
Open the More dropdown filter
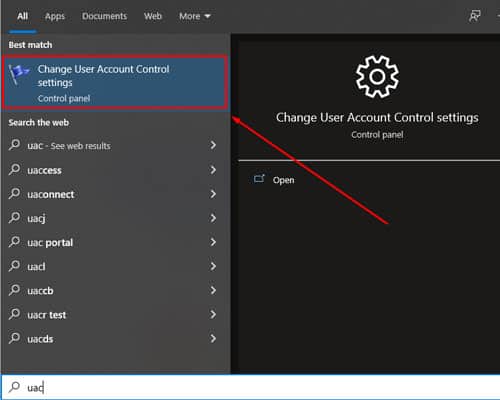click(x=195, y=16)
